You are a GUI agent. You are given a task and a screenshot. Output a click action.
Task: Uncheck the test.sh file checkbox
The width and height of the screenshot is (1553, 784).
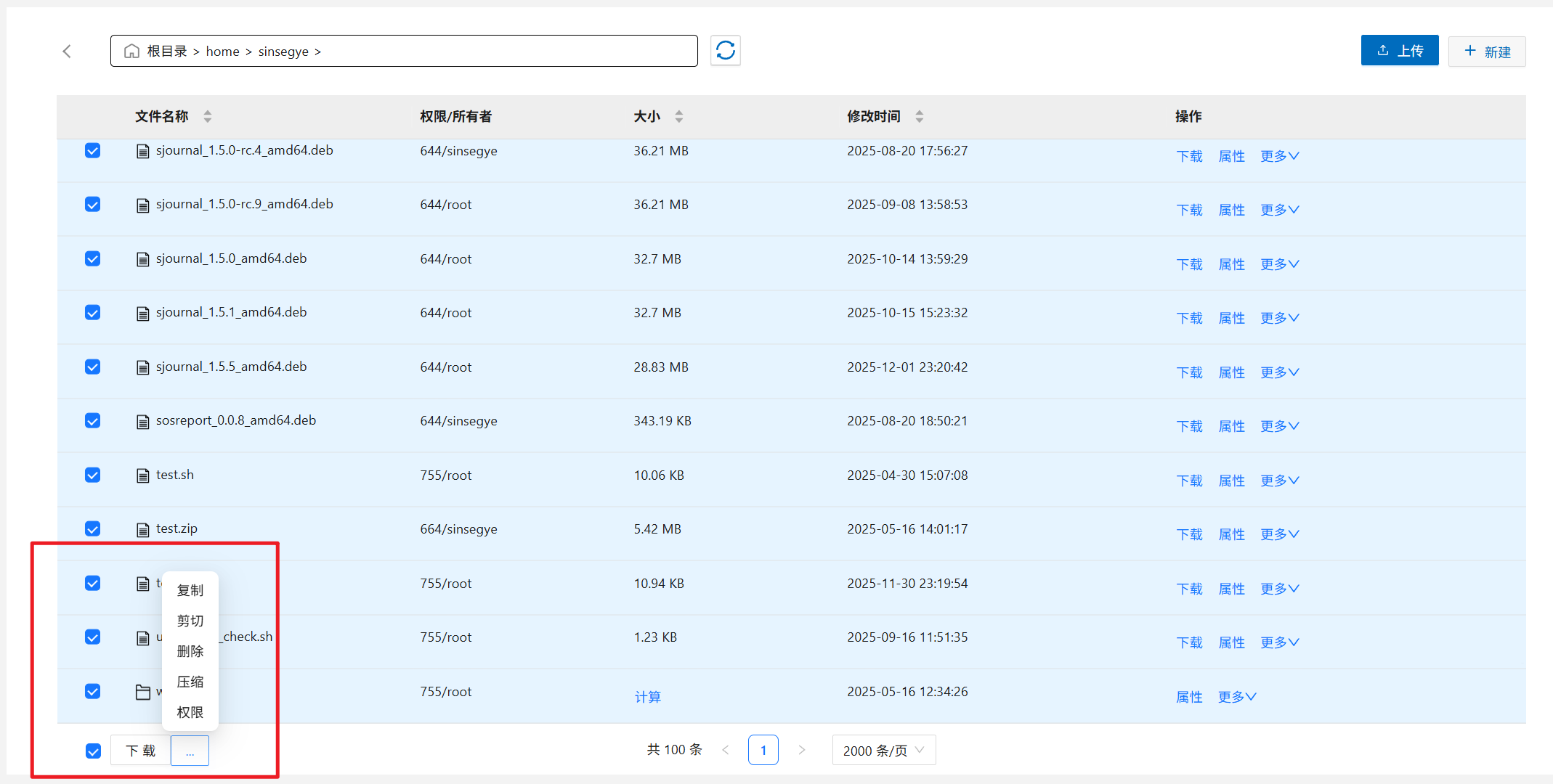click(92, 475)
